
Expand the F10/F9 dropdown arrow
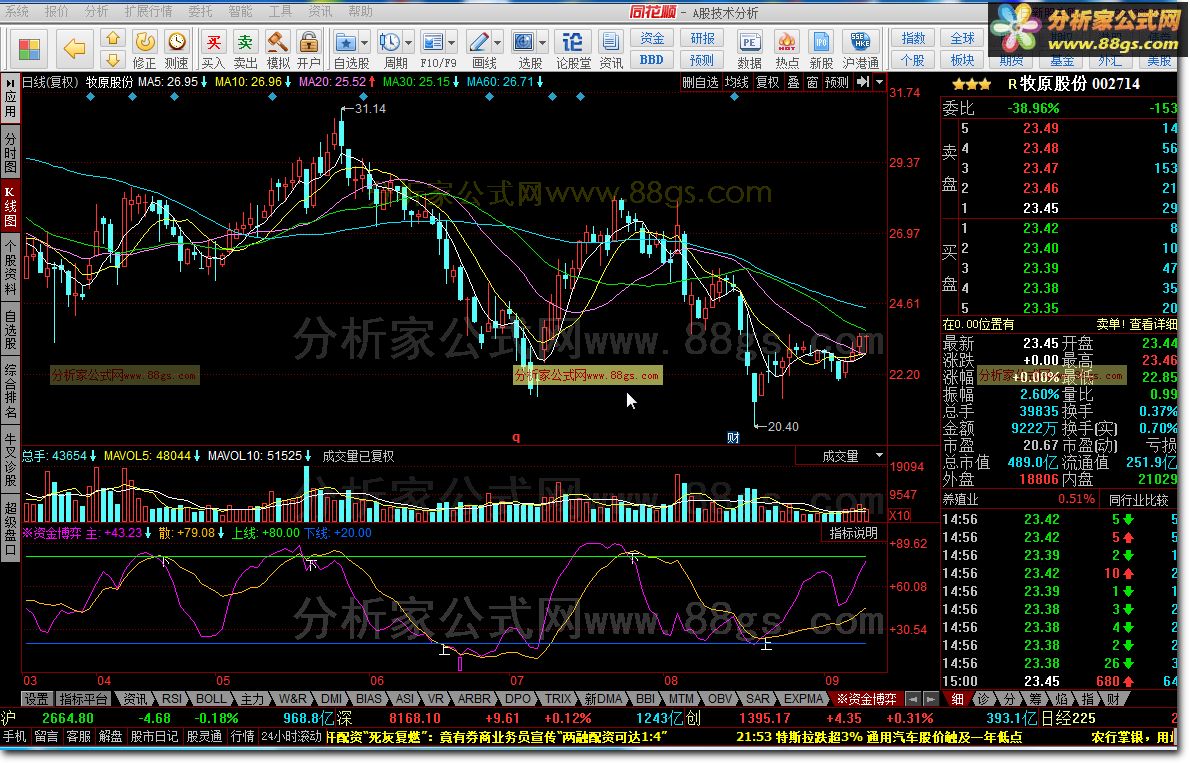[x=452, y=43]
